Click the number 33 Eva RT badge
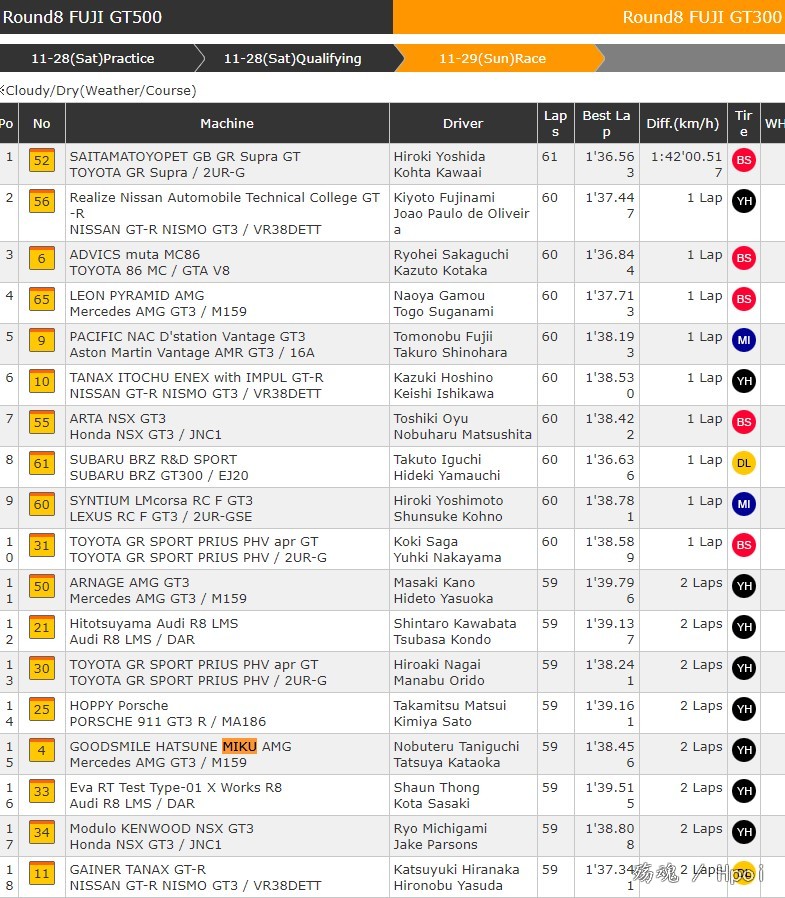This screenshot has height=898, width=785. [42, 792]
